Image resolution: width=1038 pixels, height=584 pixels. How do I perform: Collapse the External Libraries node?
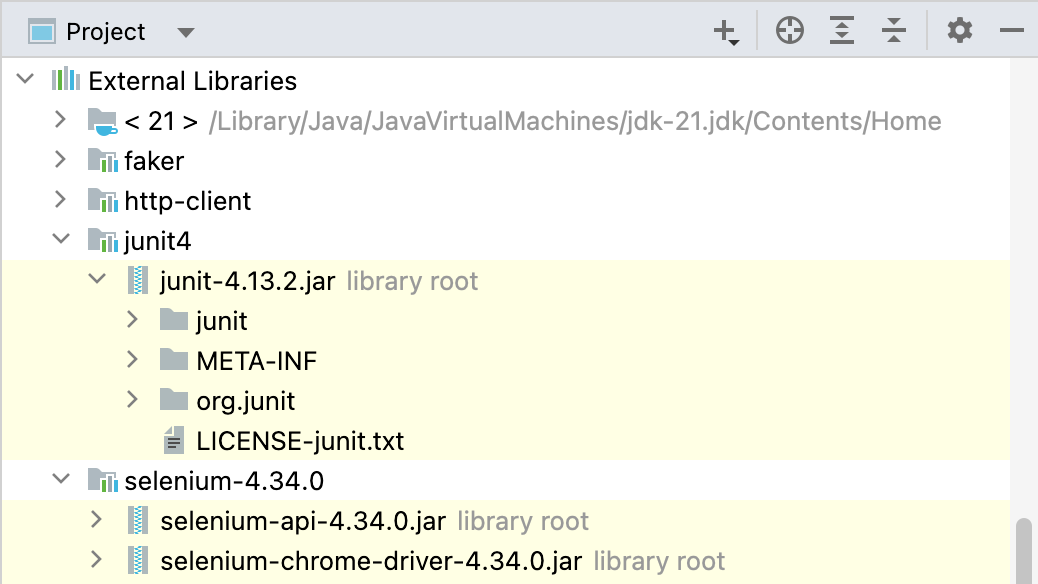tap(25, 79)
